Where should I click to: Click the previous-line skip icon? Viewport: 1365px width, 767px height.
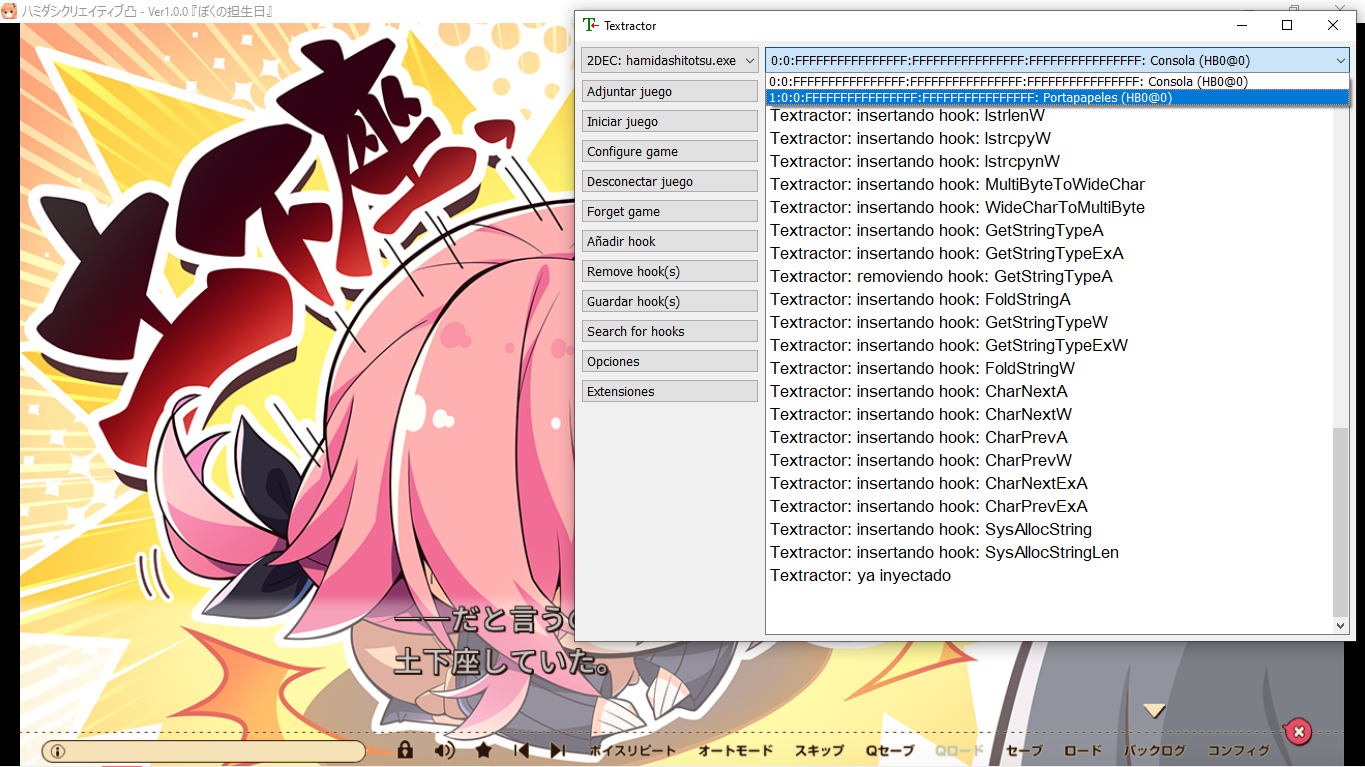coord(520,749)
